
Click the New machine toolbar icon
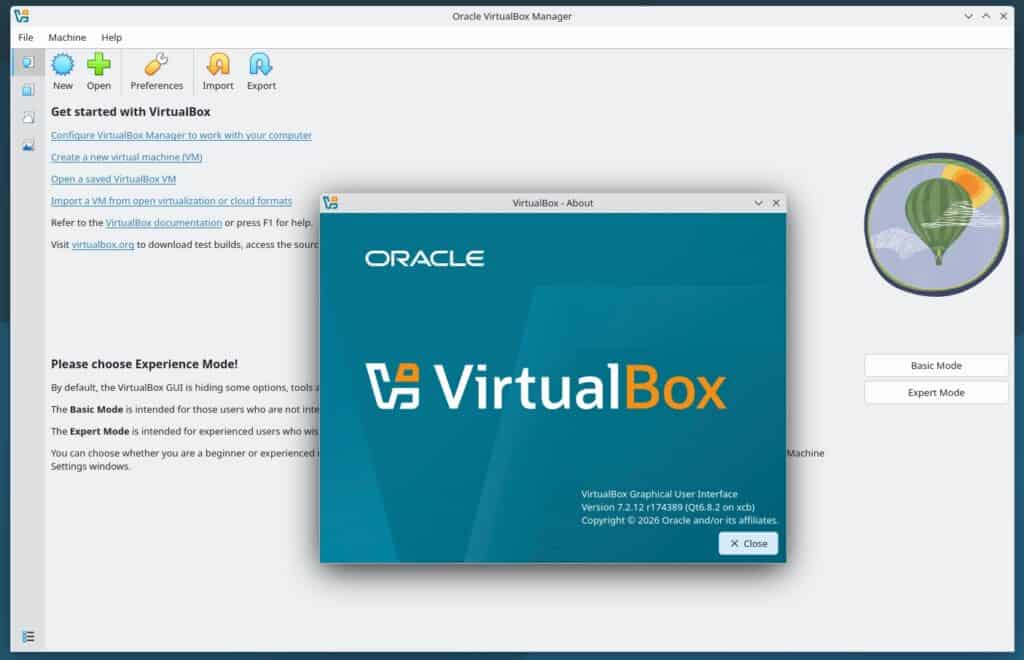(63, 71)
